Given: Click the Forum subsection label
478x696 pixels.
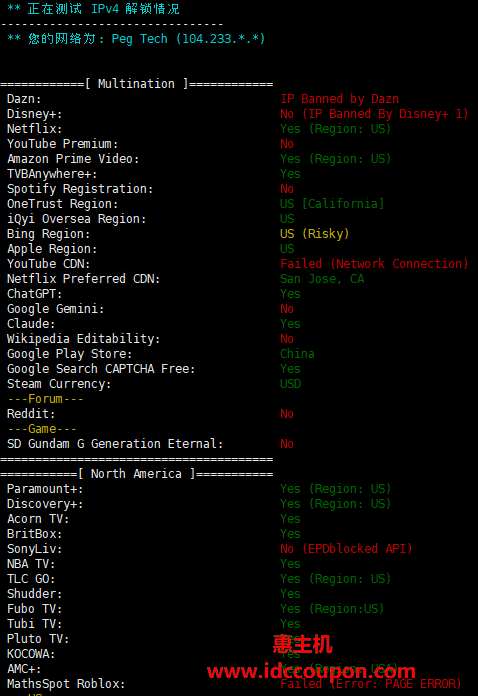Looking at the screenshot, I should tap(45, 399).
